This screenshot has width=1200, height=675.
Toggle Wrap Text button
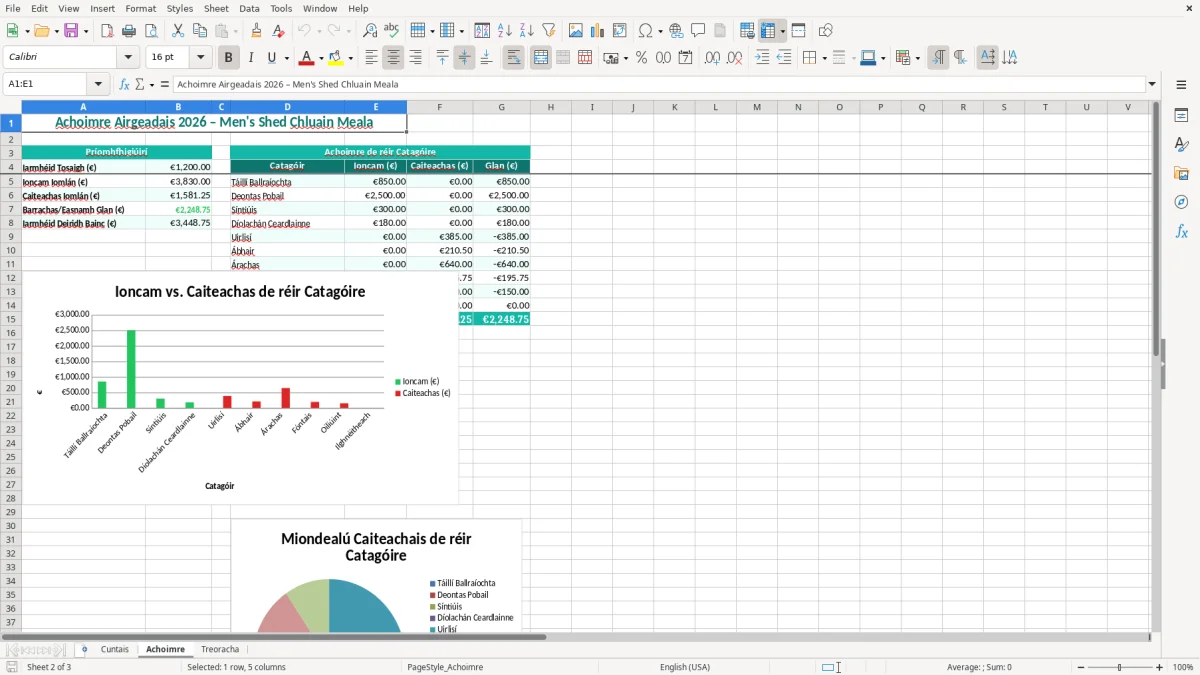tap(513, 58)
